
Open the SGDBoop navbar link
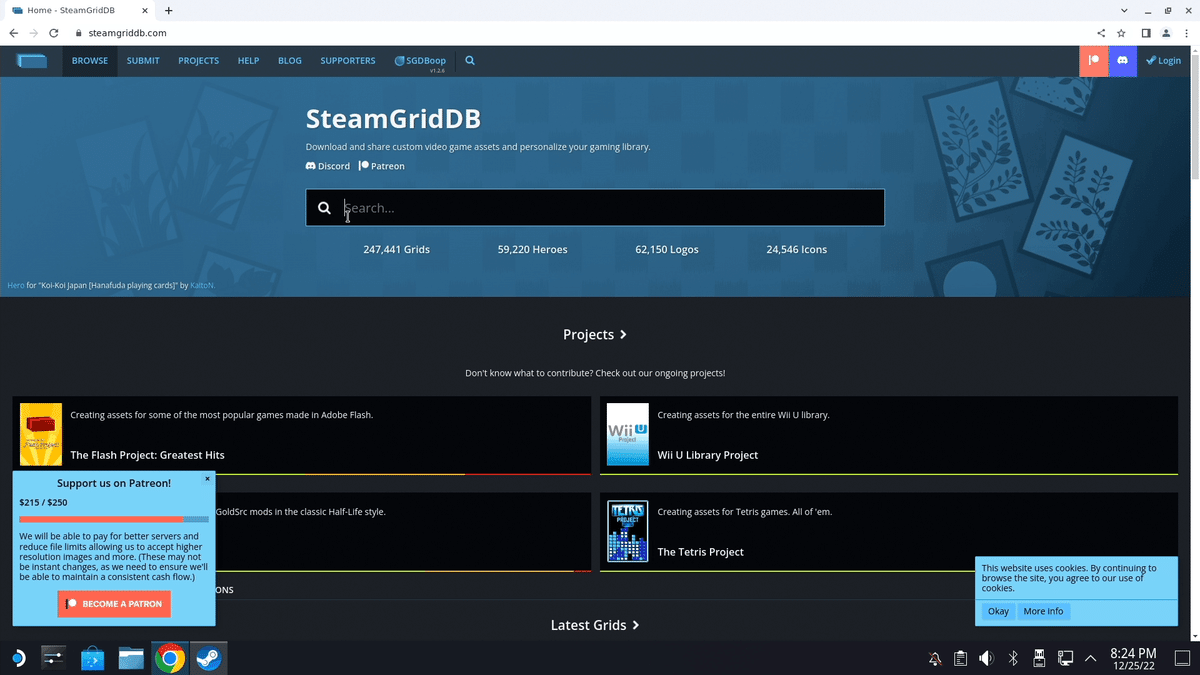tap(420, 61)
